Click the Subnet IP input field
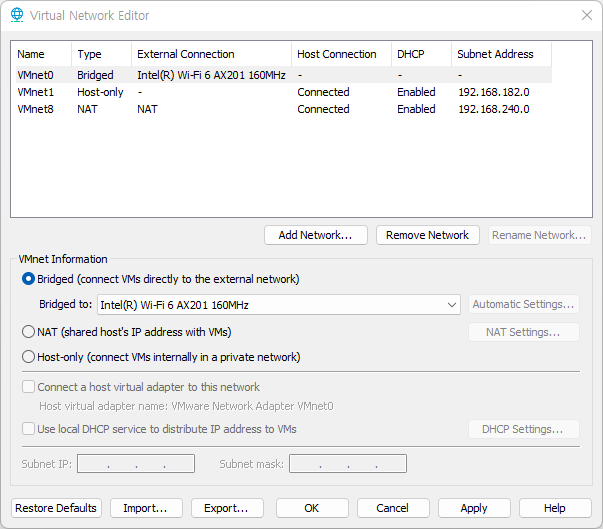The height and width of the screenshot is (529, 603). 136,464
